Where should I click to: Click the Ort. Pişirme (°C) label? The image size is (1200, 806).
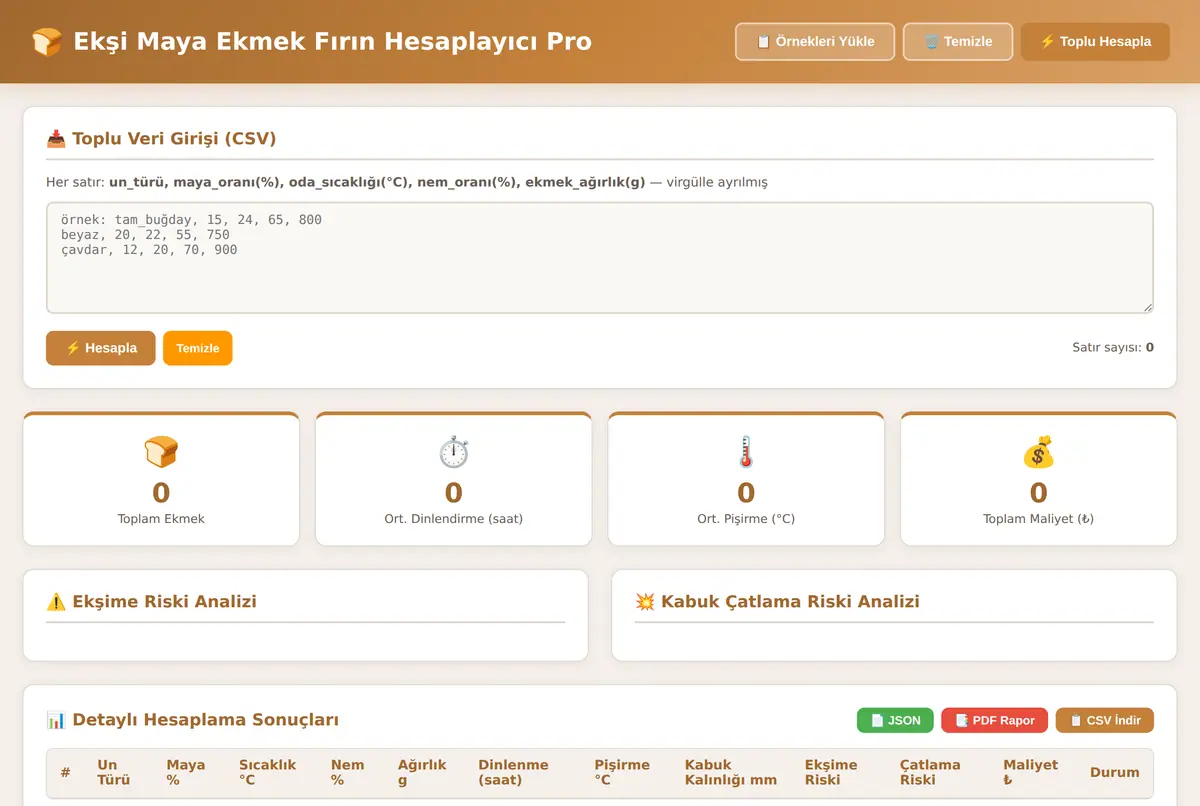pos(746,519)
